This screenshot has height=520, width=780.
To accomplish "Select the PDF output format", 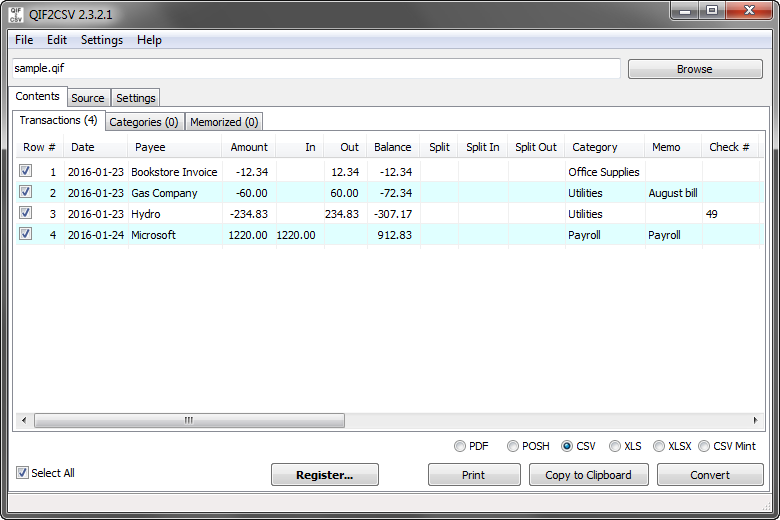I will tap(460, 446).
